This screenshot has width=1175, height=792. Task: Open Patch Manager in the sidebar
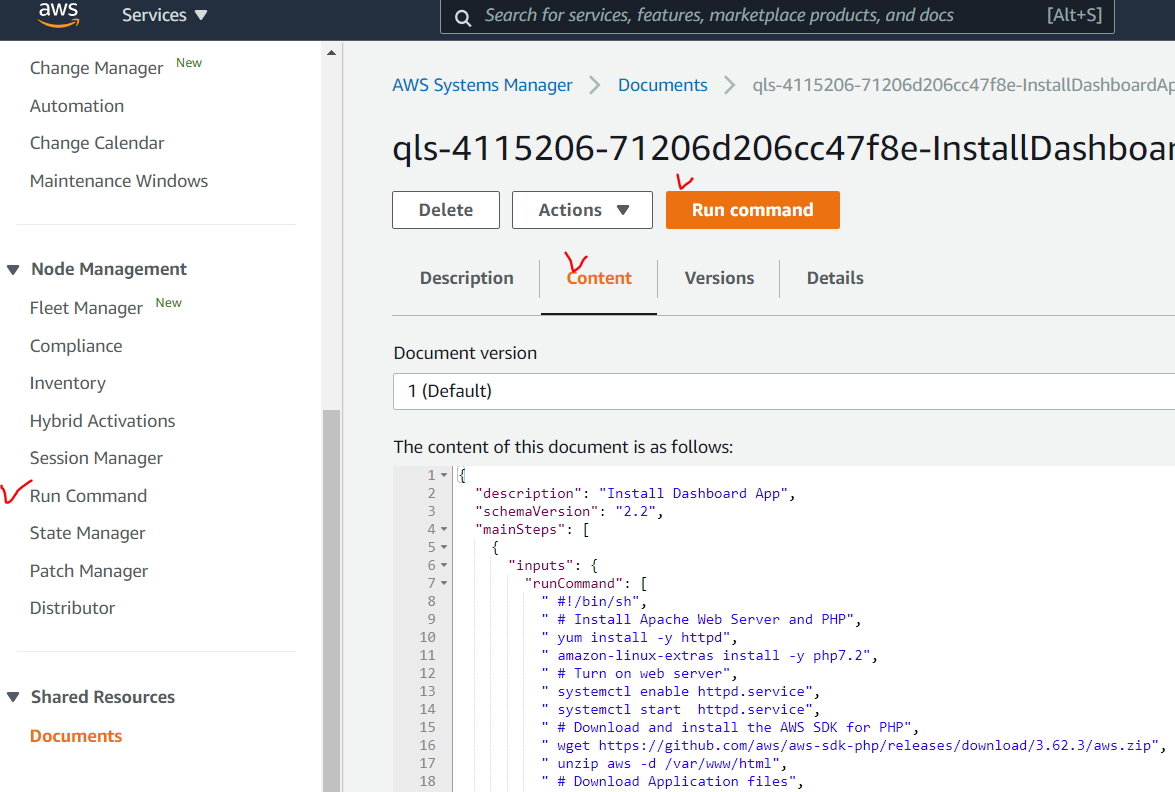click(x=88, y=570)
